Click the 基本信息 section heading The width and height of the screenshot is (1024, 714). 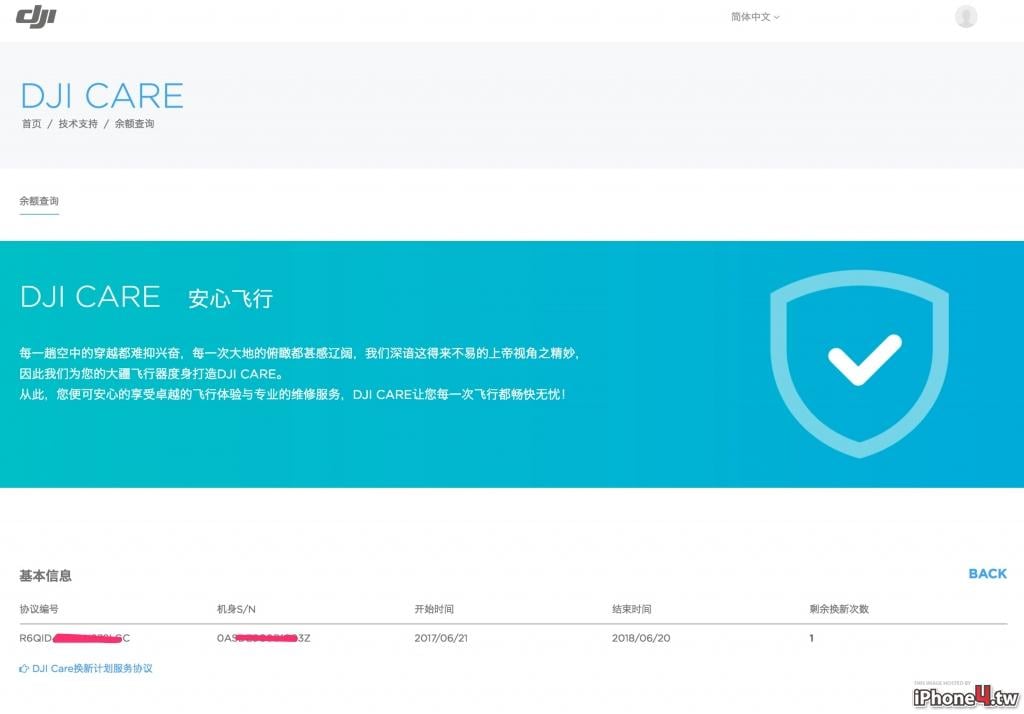coord(45,576)
